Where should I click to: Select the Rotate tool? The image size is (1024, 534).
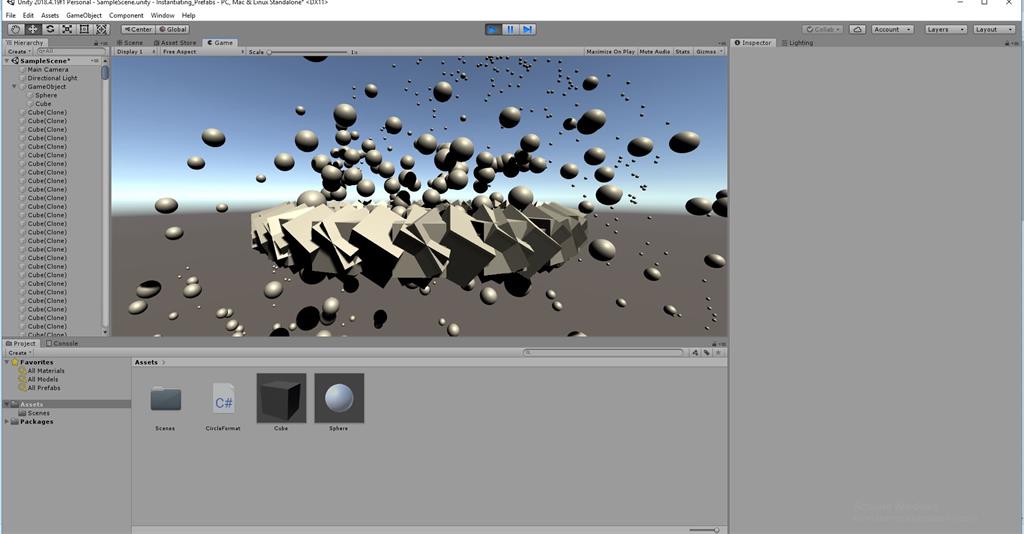50,29
